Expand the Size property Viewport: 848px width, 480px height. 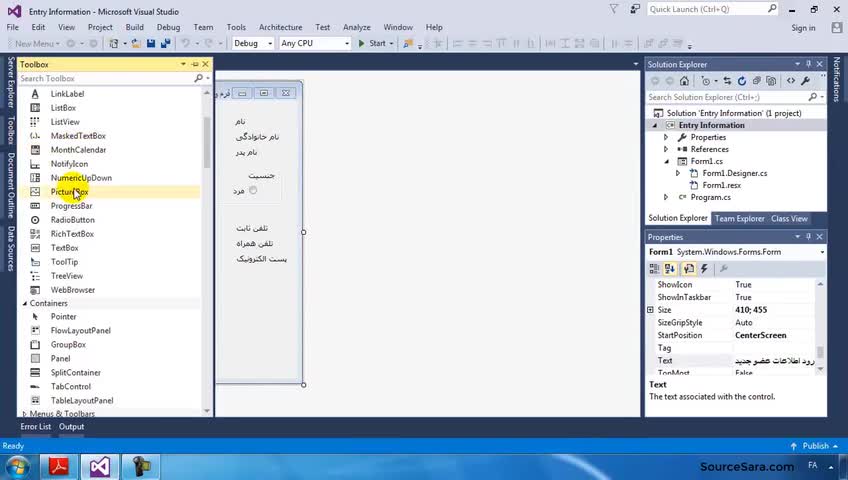[x=651, y=310]
